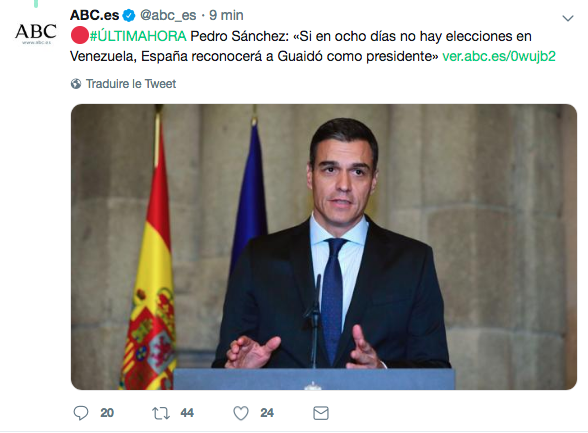Click the ABC profile avatar logo
This screenshot has height=433, width=588.
click(36, 33)
